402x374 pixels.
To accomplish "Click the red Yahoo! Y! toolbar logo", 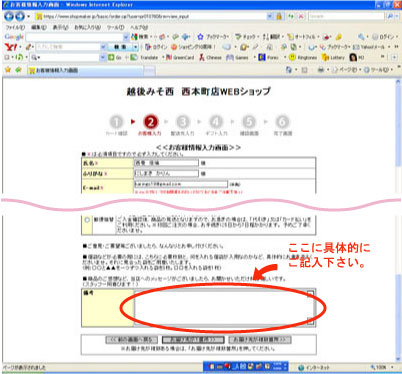I will [11, 47].
